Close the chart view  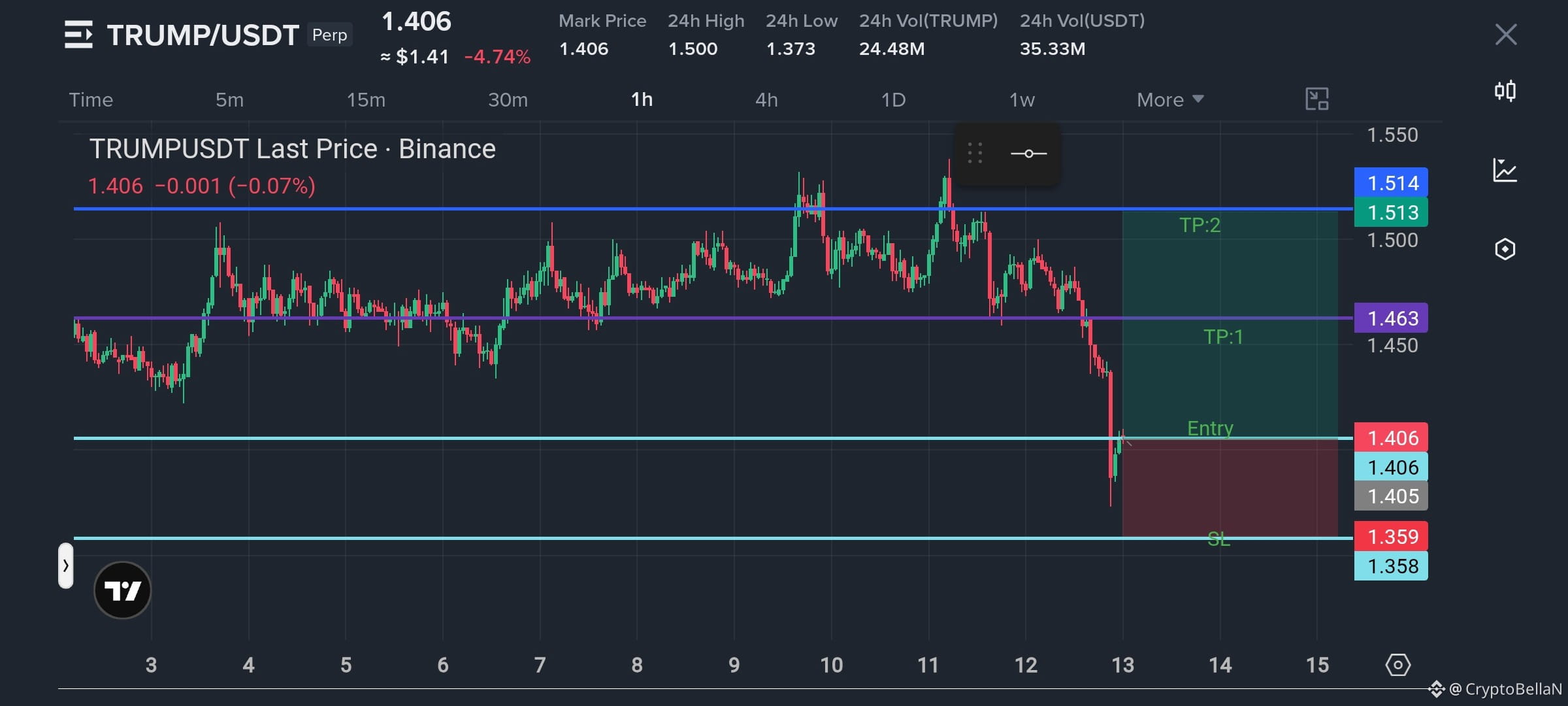pyautogui.click(x=1506, y=35)
